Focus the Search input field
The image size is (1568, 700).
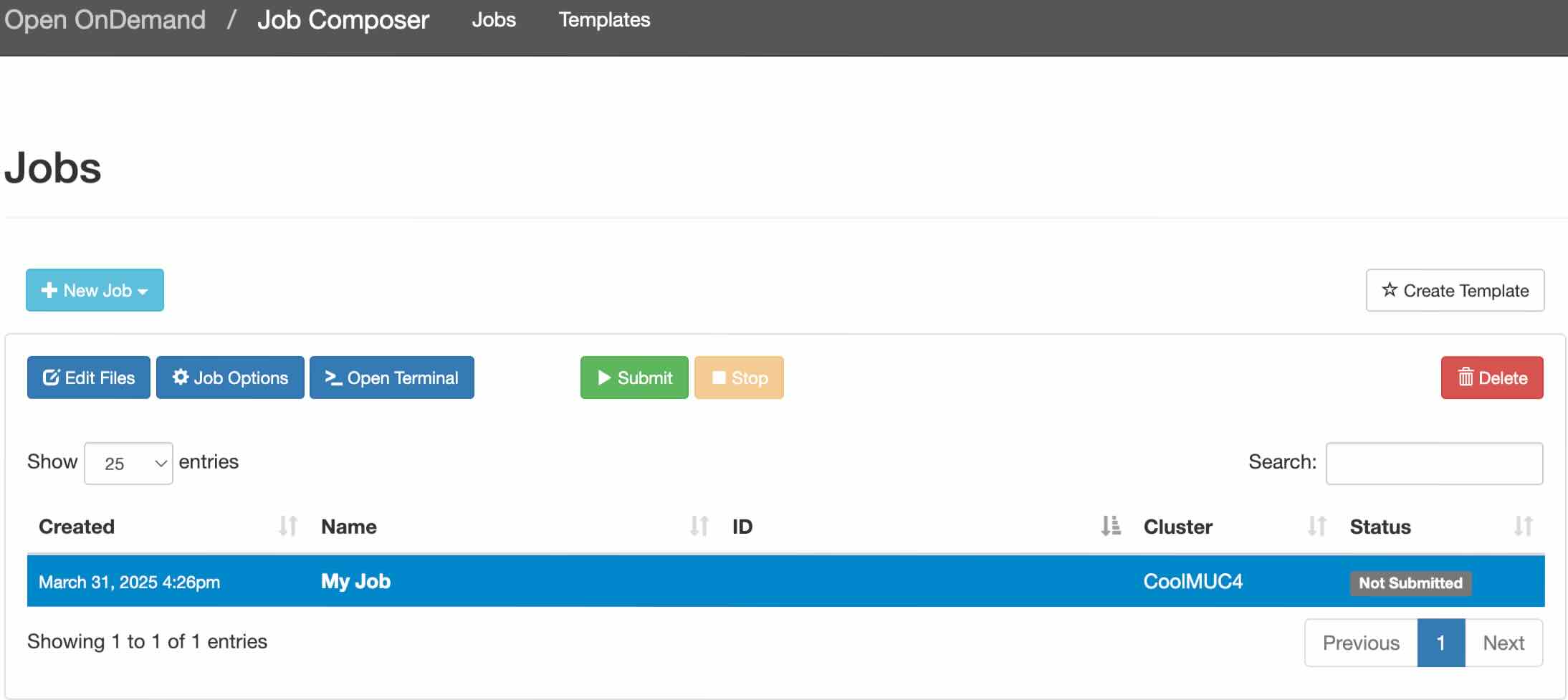click(1434, 464)
